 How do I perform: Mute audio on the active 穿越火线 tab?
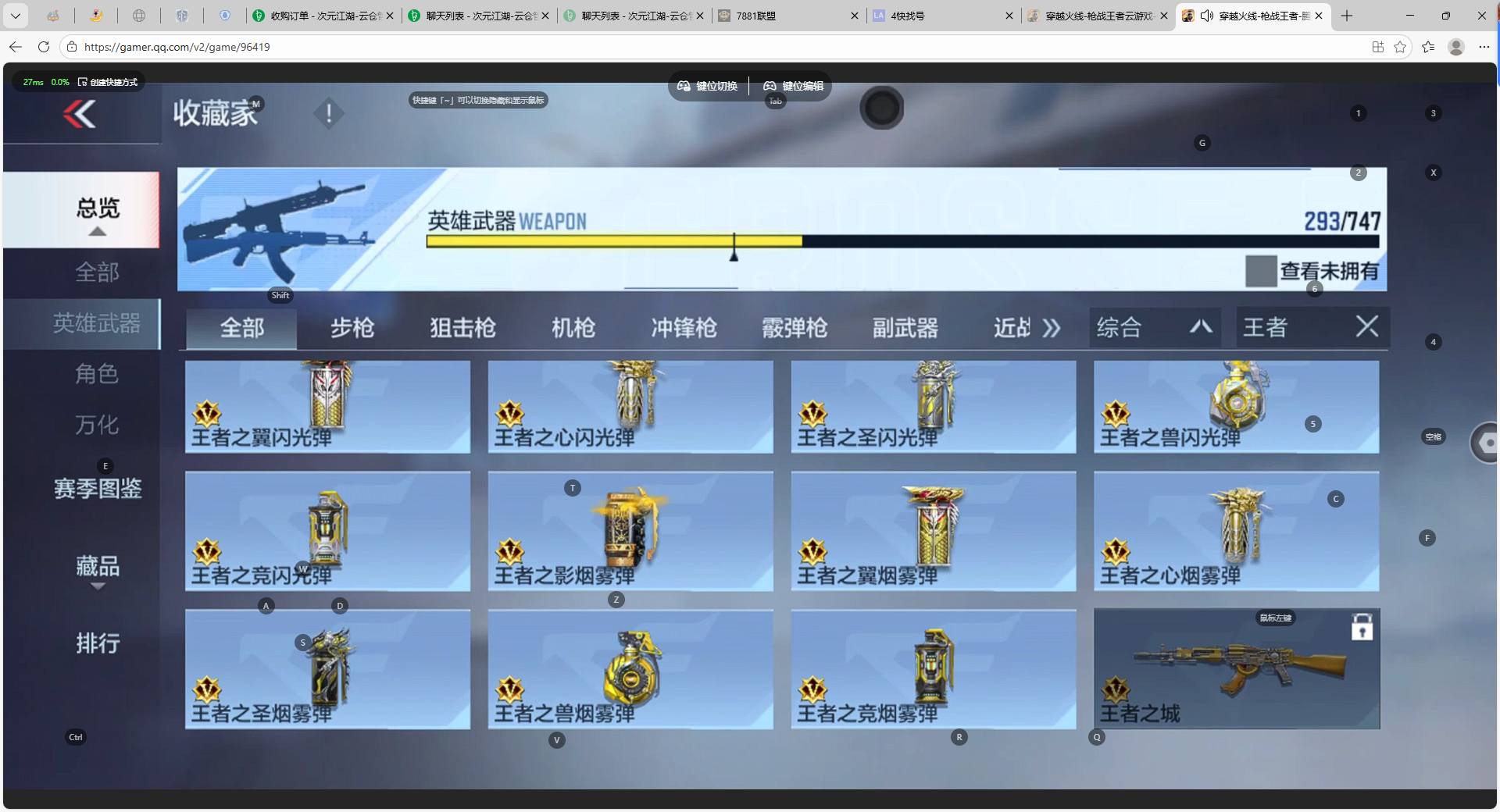pos(1206,16)
